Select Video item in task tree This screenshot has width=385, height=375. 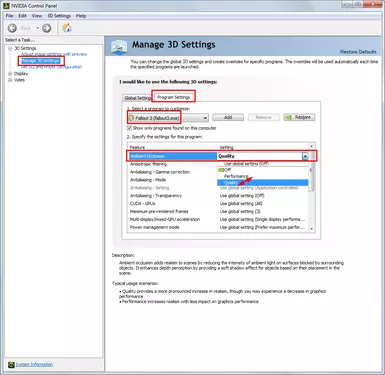click(x=19, y=80)
